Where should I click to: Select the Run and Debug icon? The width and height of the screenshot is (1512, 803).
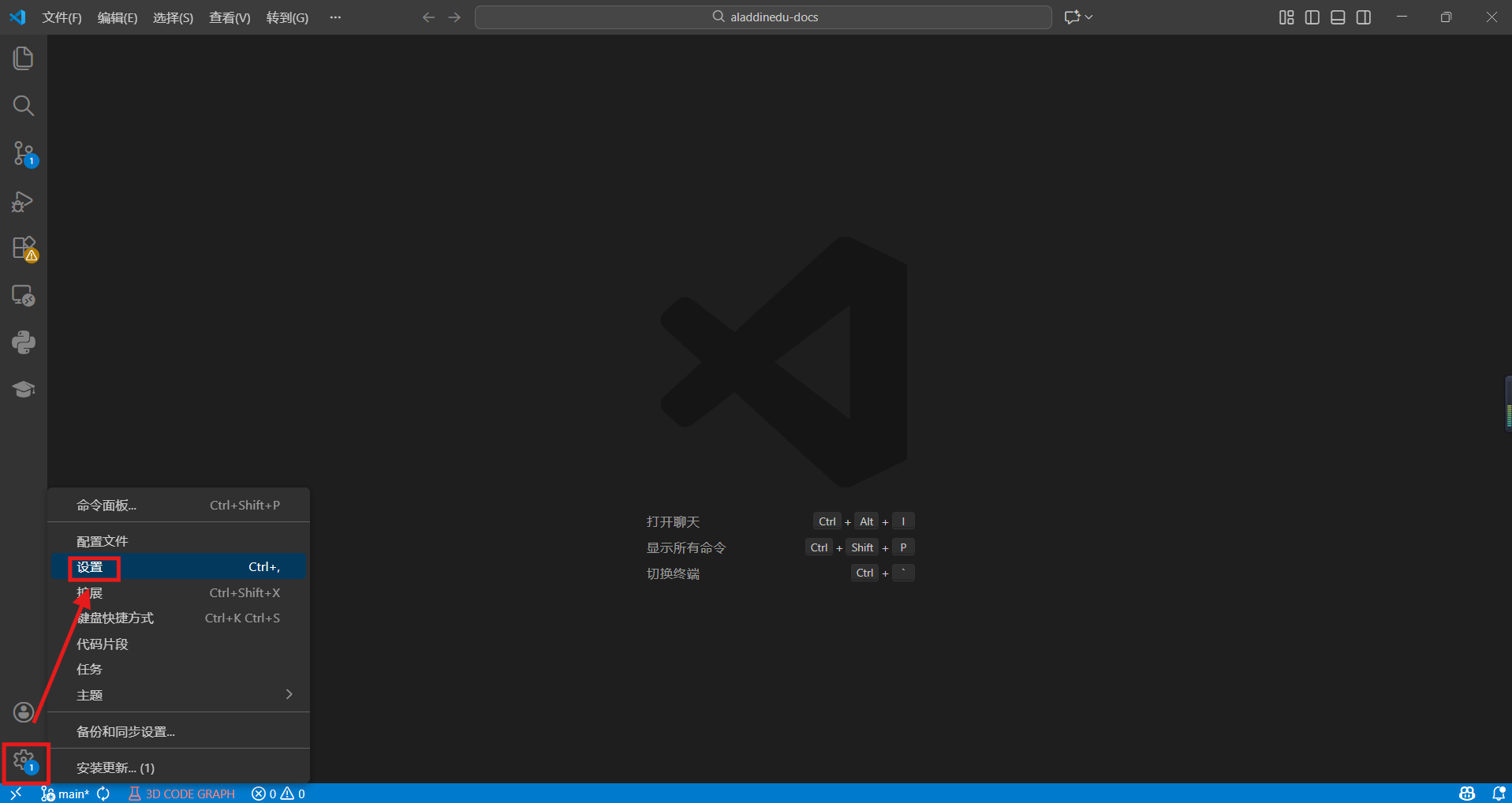click(23, 201)
